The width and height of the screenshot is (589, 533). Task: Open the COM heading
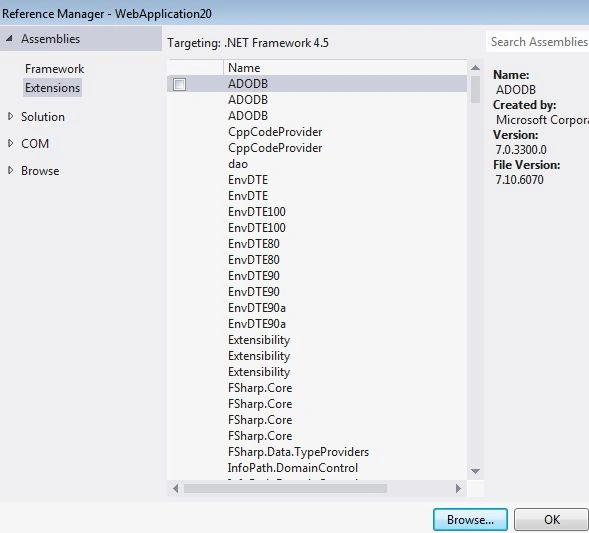(35, 143)
